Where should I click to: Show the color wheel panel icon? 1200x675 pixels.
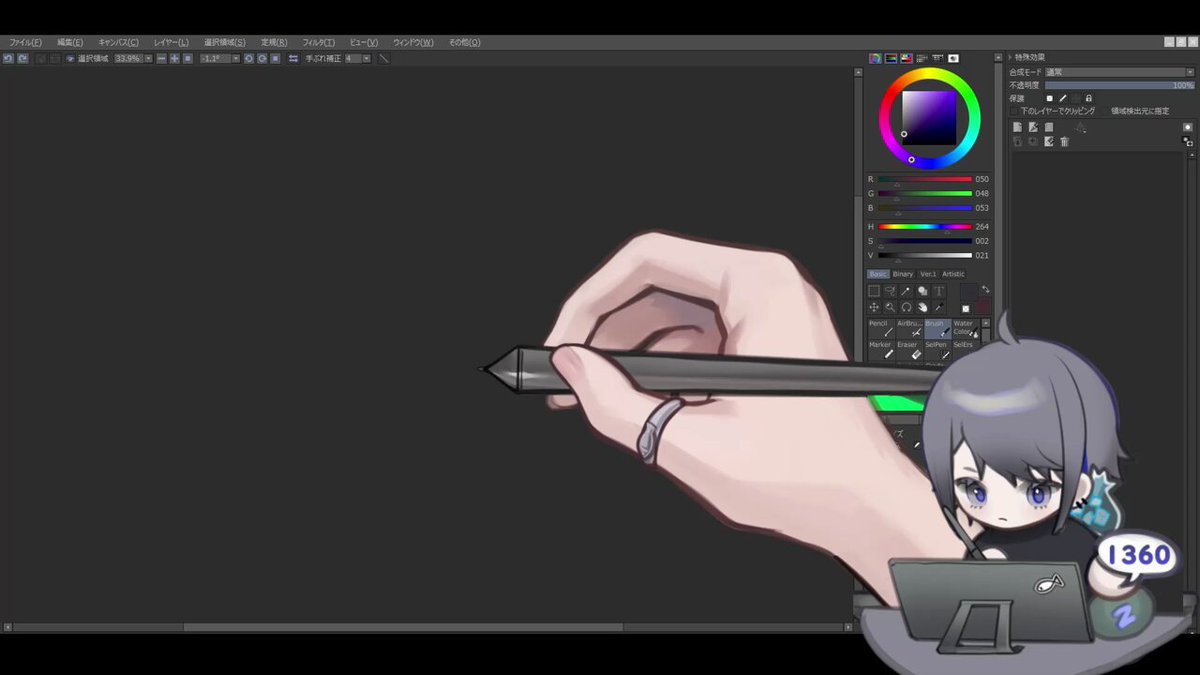[x=875, y=58]
